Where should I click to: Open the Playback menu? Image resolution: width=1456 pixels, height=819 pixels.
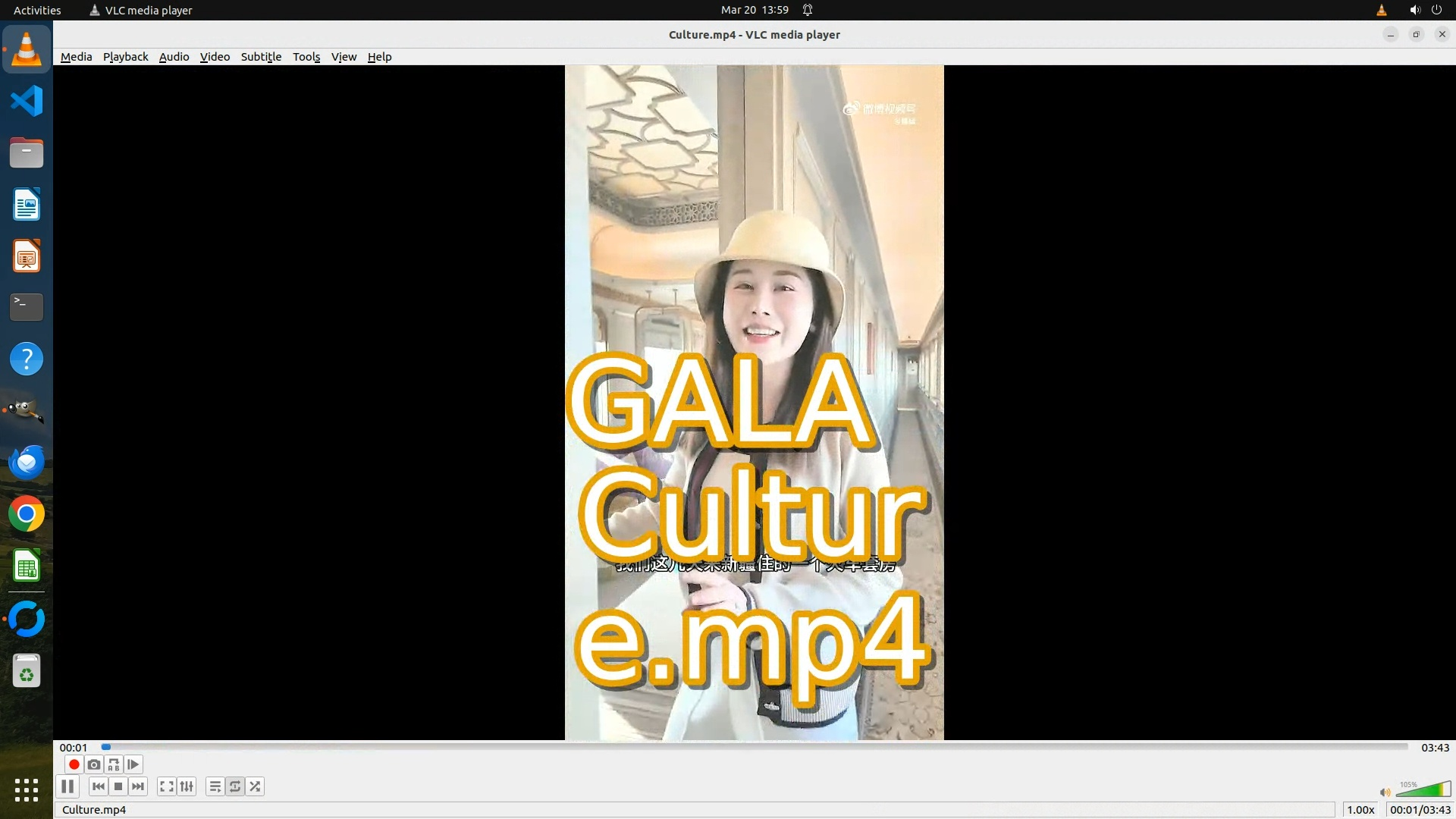pyautogui.click(x=125, y=57)
